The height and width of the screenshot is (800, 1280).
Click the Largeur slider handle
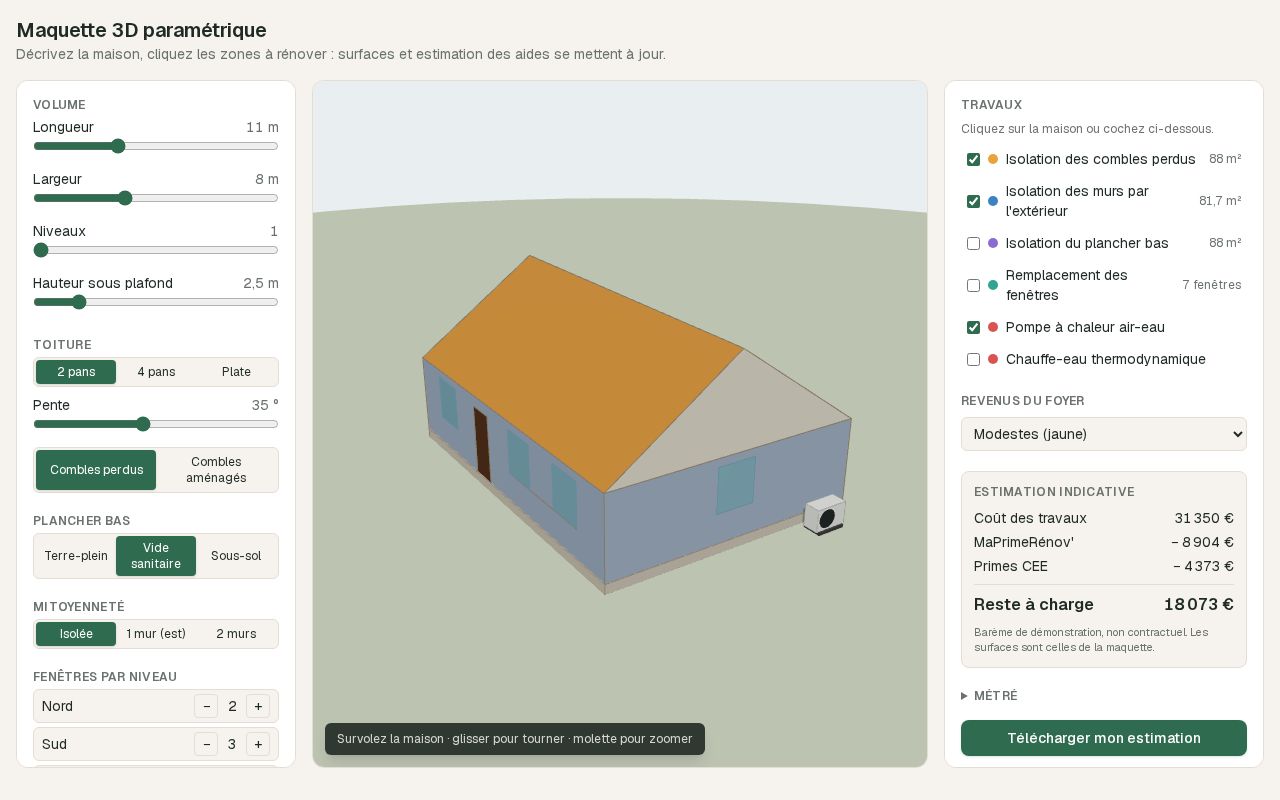coord(125,198)
